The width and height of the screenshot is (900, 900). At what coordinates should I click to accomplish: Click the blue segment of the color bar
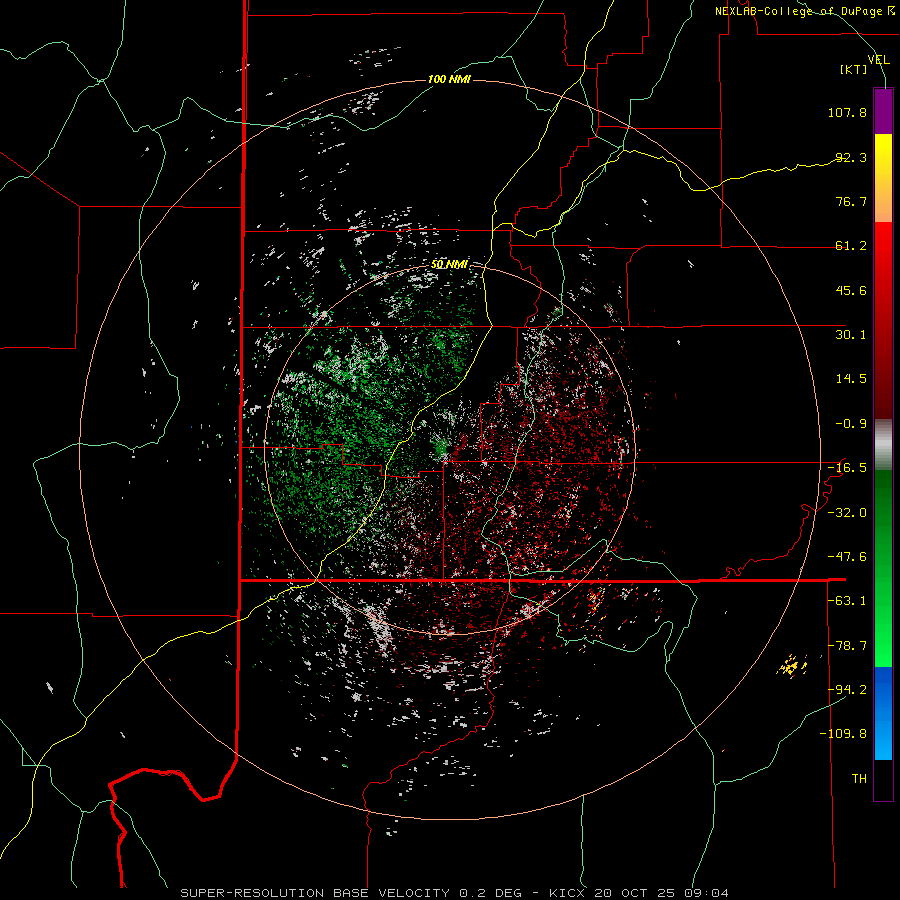[883, 713]
